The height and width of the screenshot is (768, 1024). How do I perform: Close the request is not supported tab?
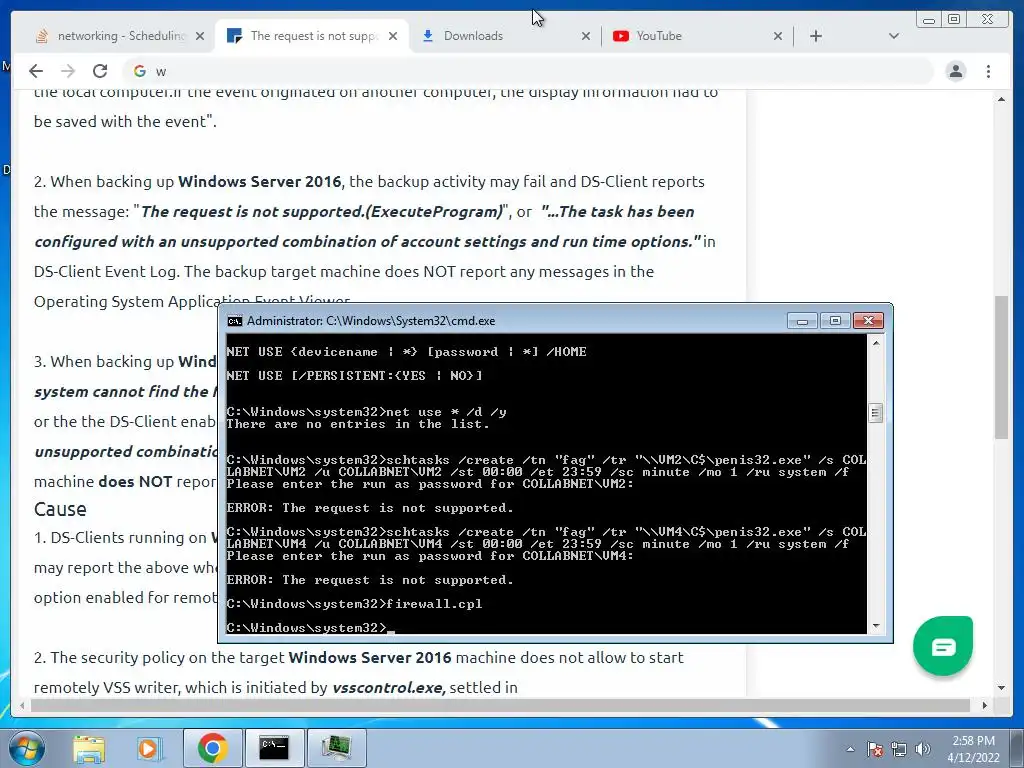point(392,36)
